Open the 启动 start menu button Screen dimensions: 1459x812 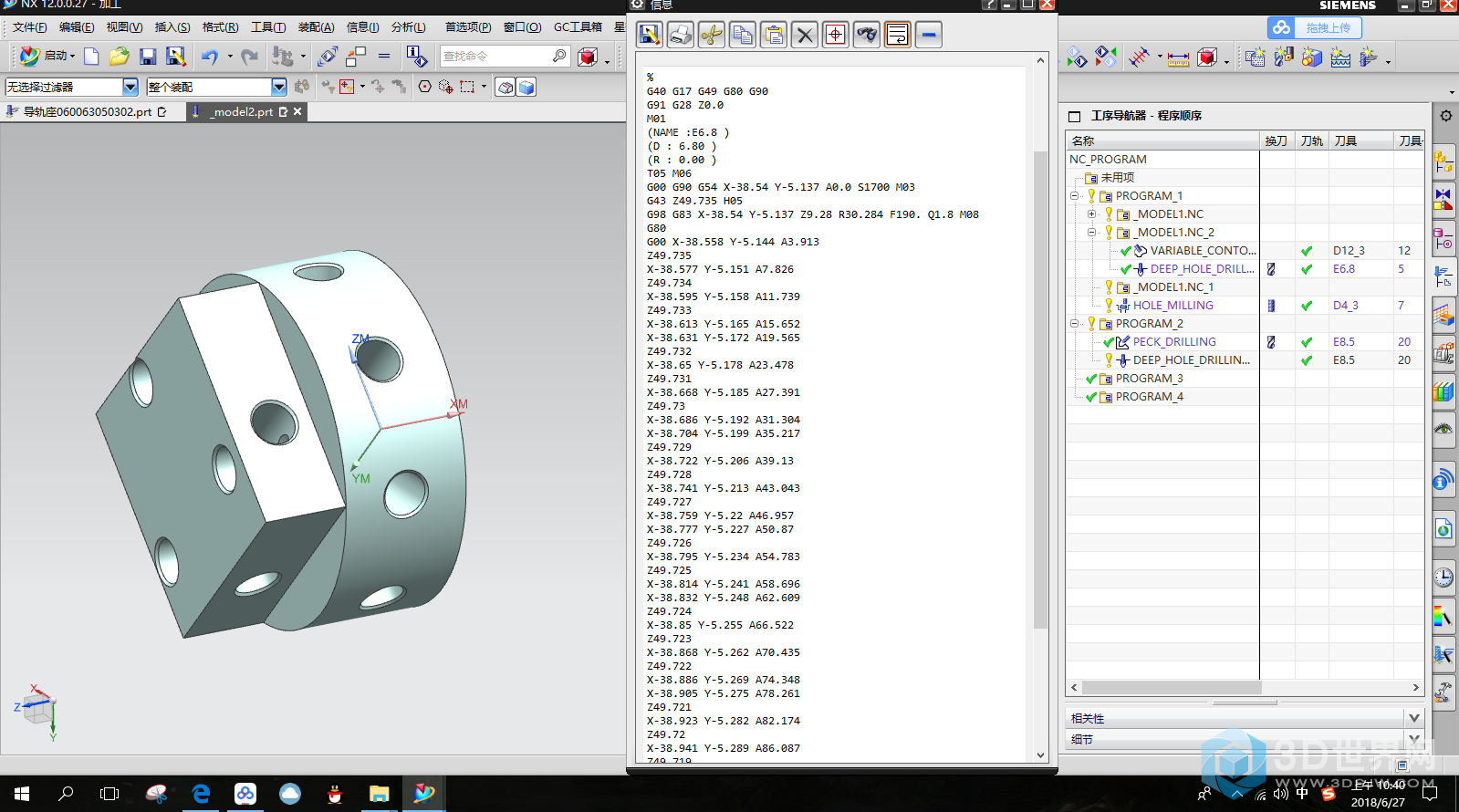tap(47, 57)
